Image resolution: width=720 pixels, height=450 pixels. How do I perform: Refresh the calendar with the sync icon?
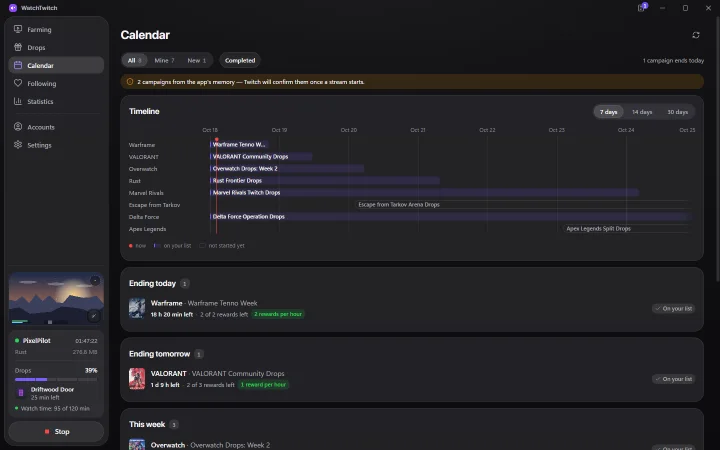696,35
